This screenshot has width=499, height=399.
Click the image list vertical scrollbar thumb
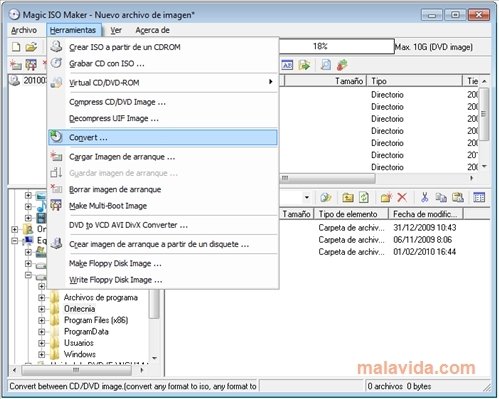[484, 114]
